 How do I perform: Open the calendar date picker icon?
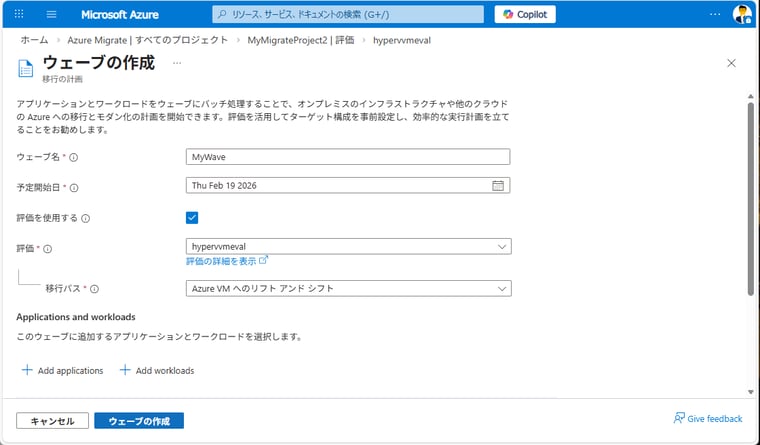(498, 185)
